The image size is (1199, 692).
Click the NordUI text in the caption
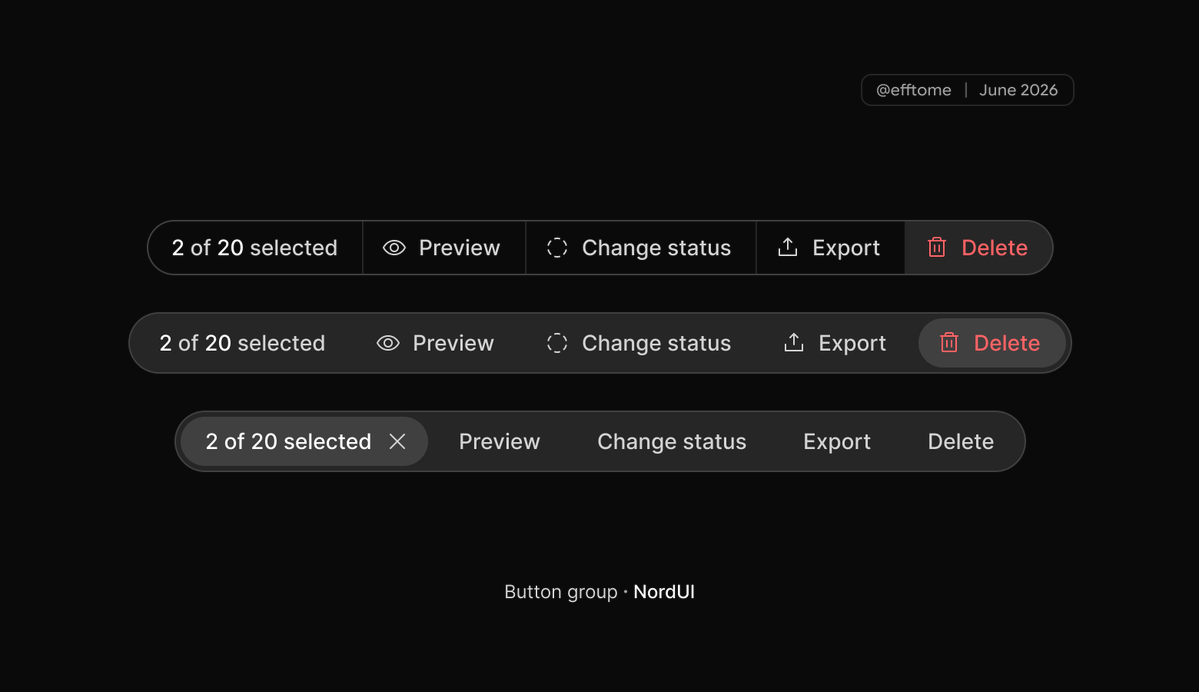[664, 592]
